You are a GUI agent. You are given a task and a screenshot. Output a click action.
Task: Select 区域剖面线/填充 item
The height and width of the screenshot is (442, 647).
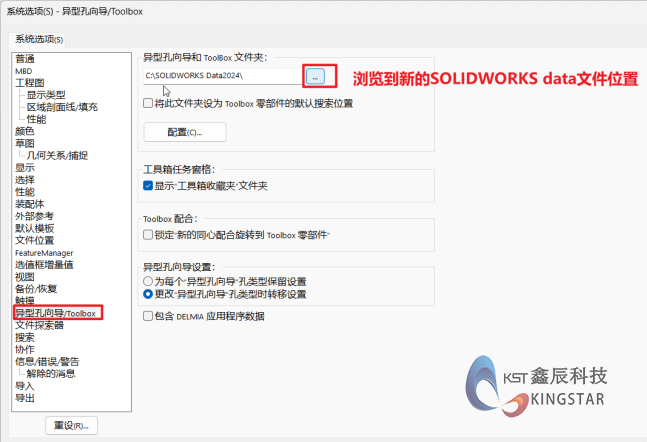pos(62,107)
